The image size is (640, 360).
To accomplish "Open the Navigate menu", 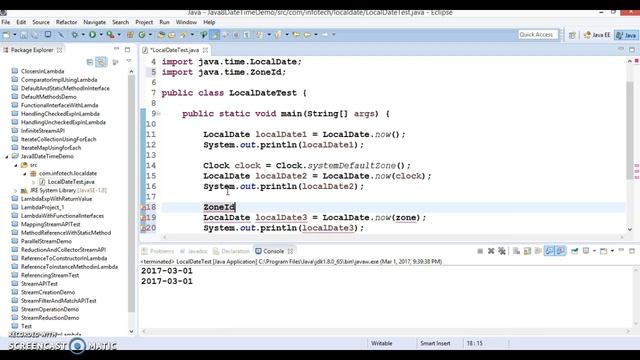I will 94,22.
